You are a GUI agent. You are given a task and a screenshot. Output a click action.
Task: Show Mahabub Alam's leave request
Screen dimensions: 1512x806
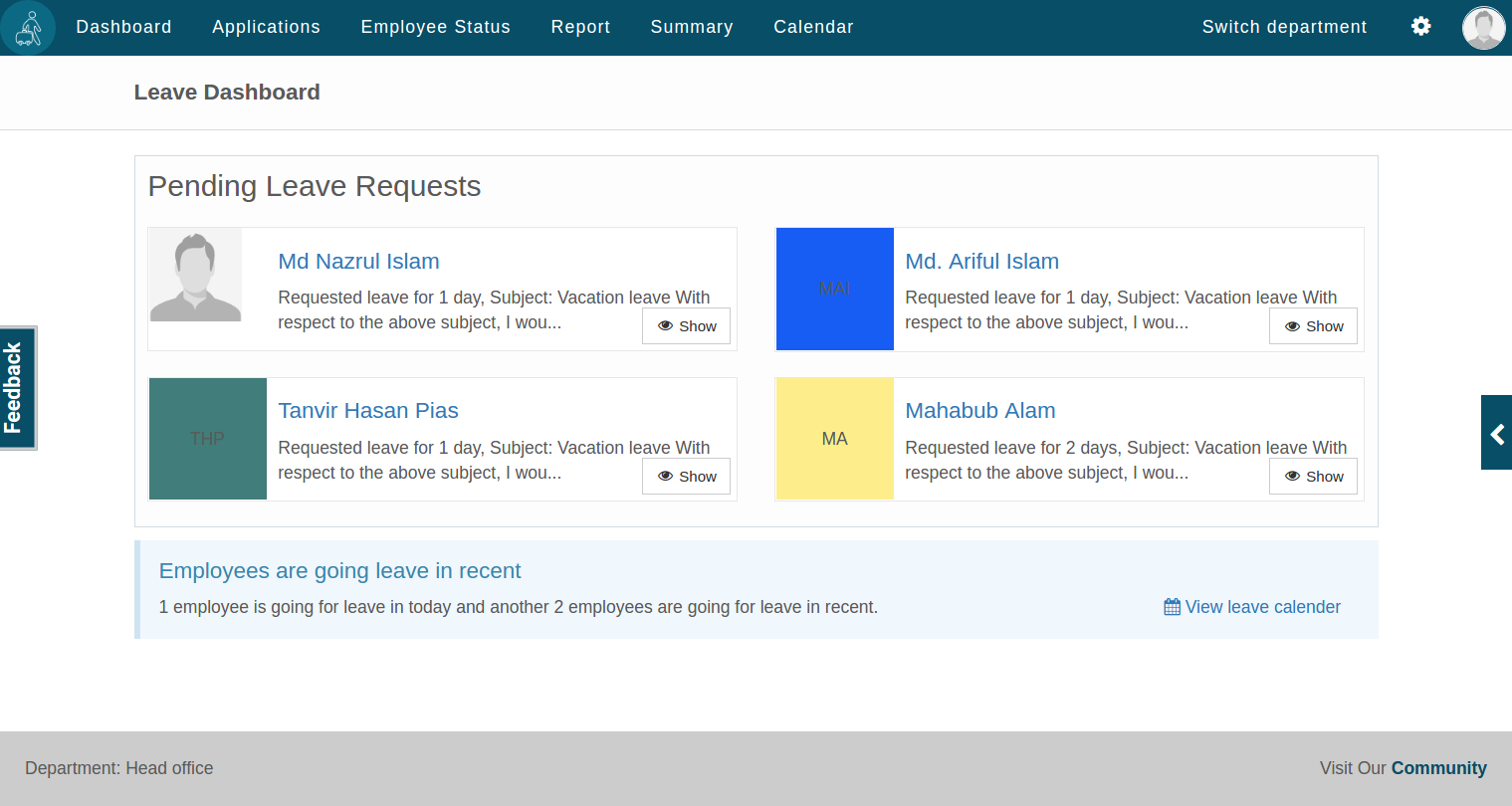tap(1313, 477)
